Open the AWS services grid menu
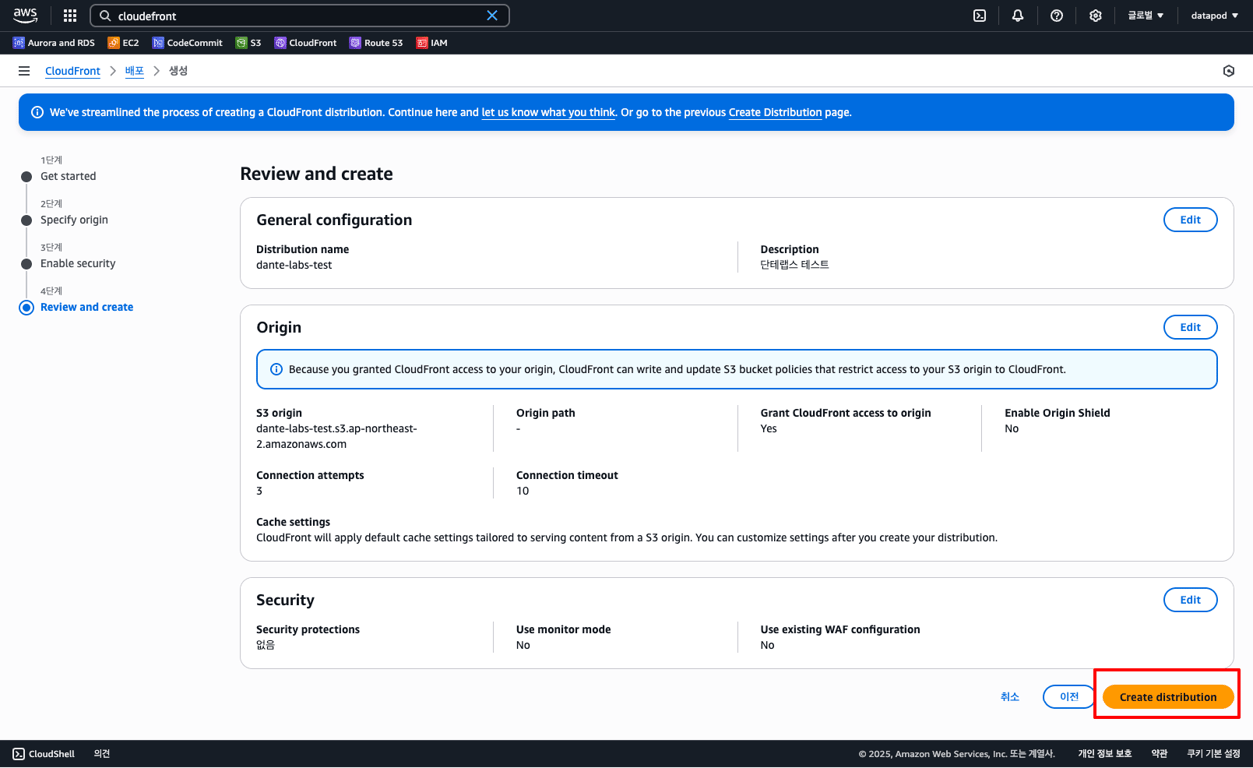The image size is (1253, 768). click(70, 16)
